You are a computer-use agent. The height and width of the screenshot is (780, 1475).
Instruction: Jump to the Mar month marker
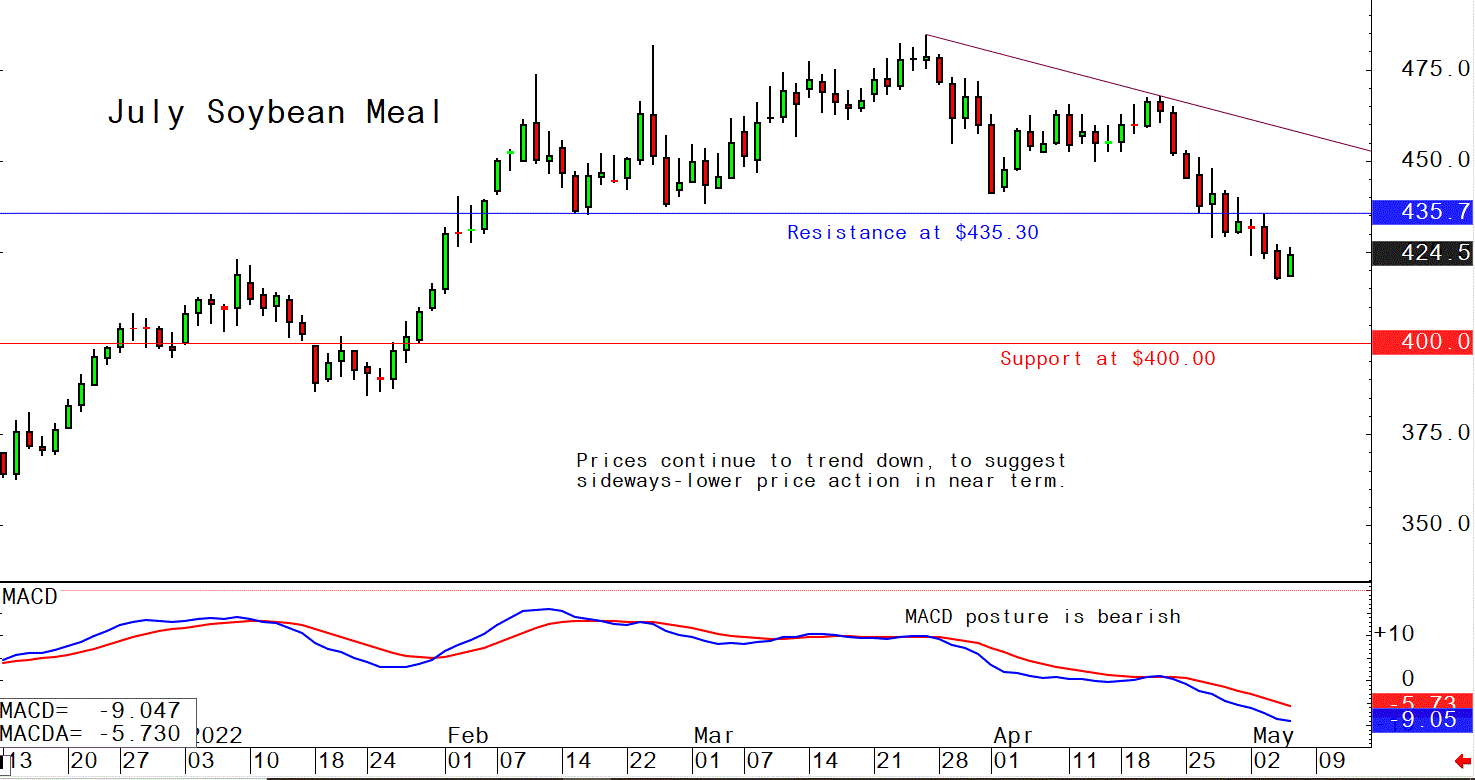pos(714,736)
